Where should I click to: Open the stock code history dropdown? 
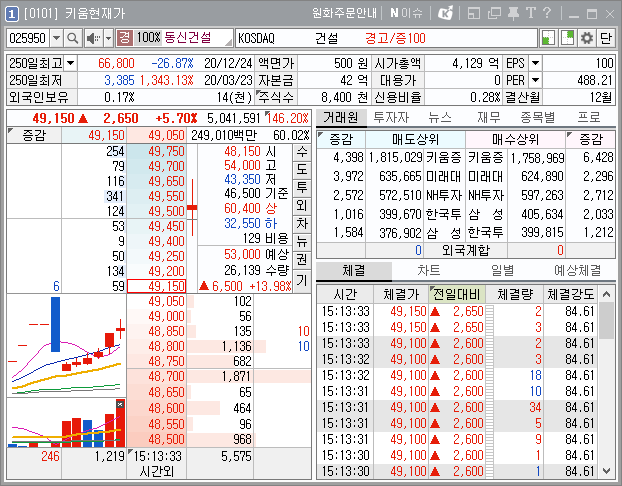point(57,38)
